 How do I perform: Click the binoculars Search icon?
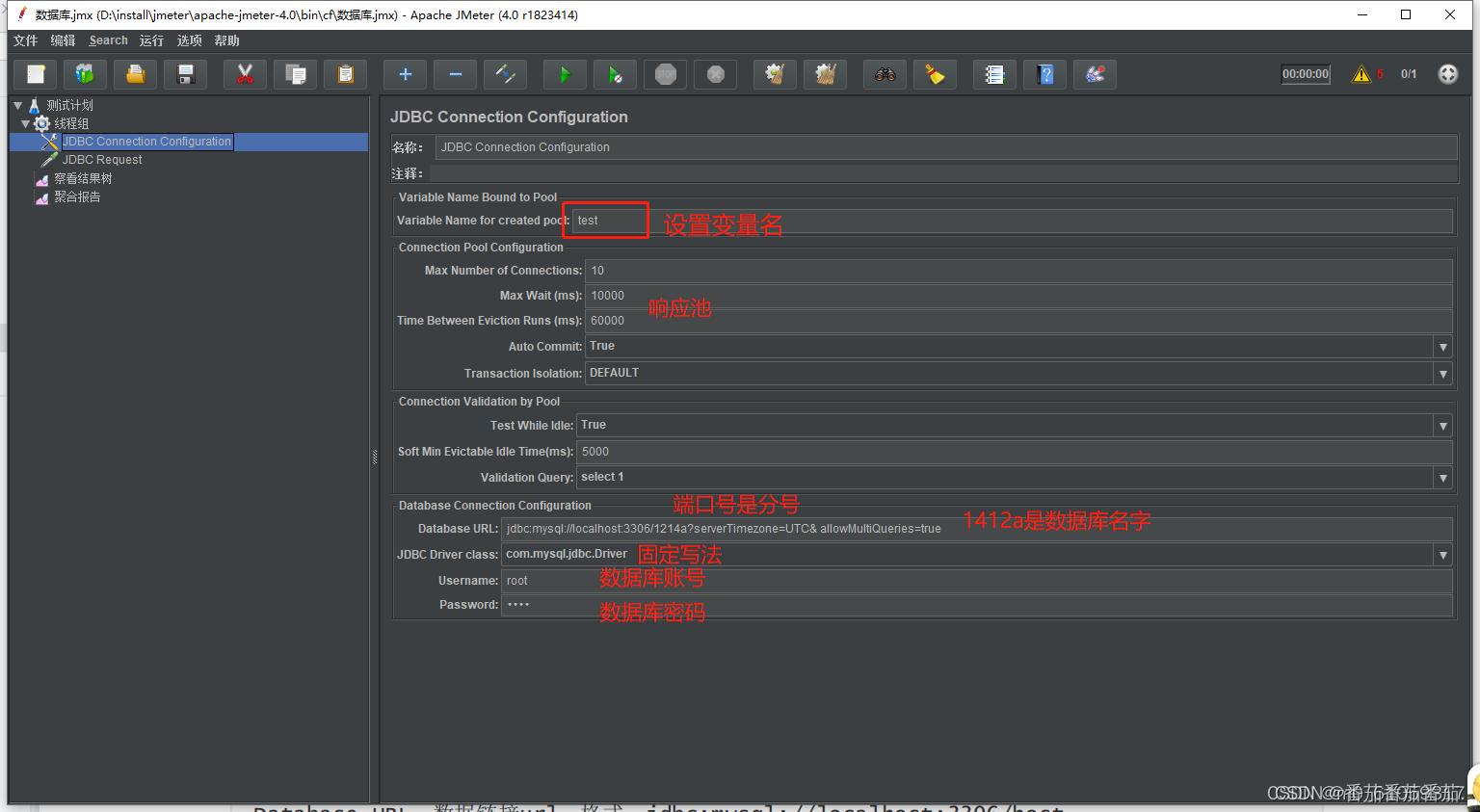coord(885,74)
